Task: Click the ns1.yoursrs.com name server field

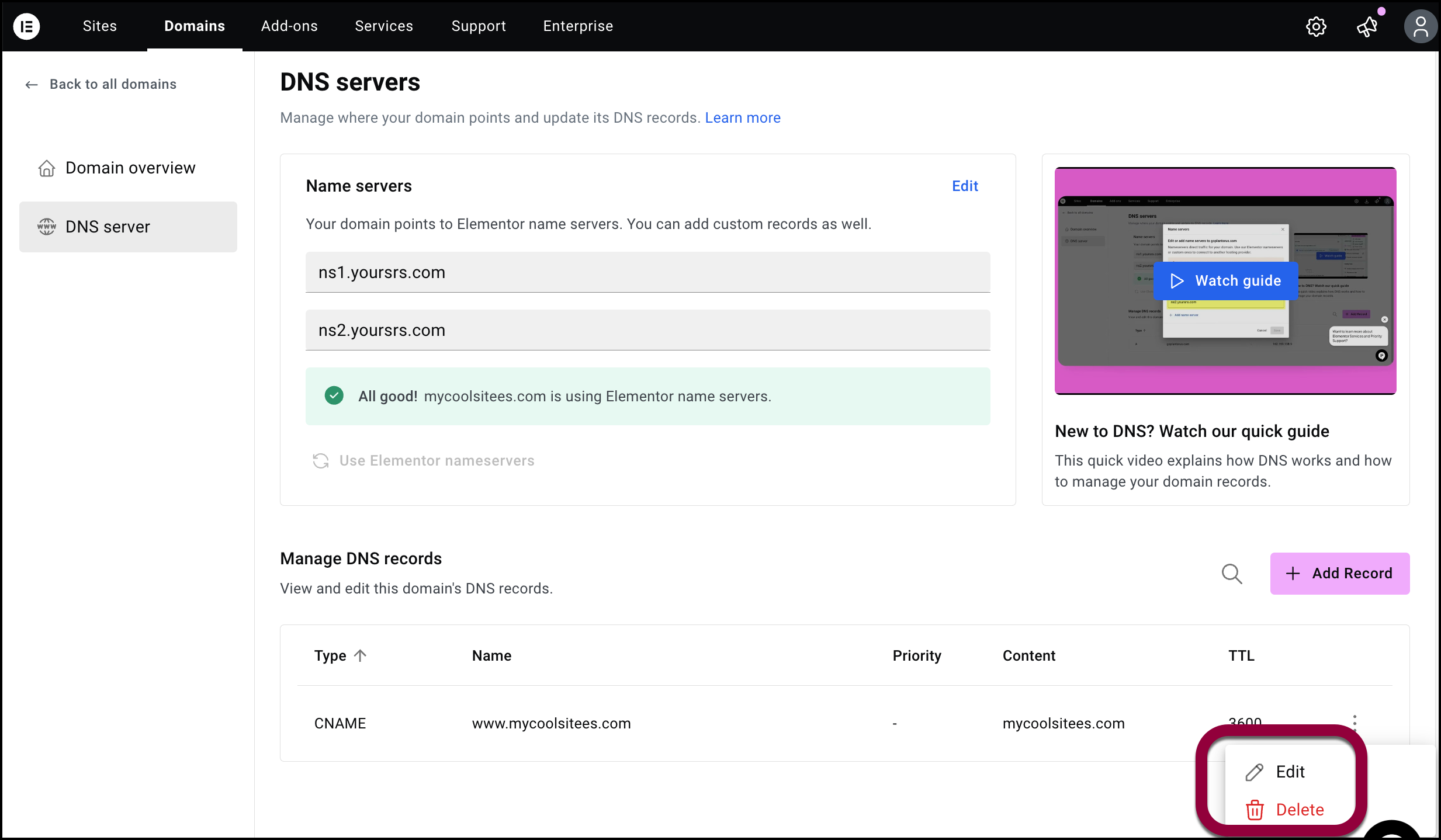Action: 647,272
